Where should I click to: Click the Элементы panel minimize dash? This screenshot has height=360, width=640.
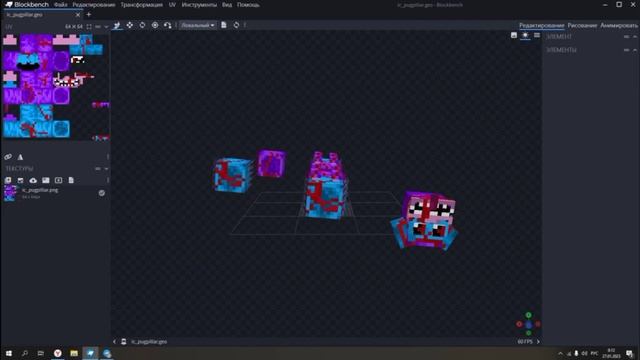(x=627, y=50)
